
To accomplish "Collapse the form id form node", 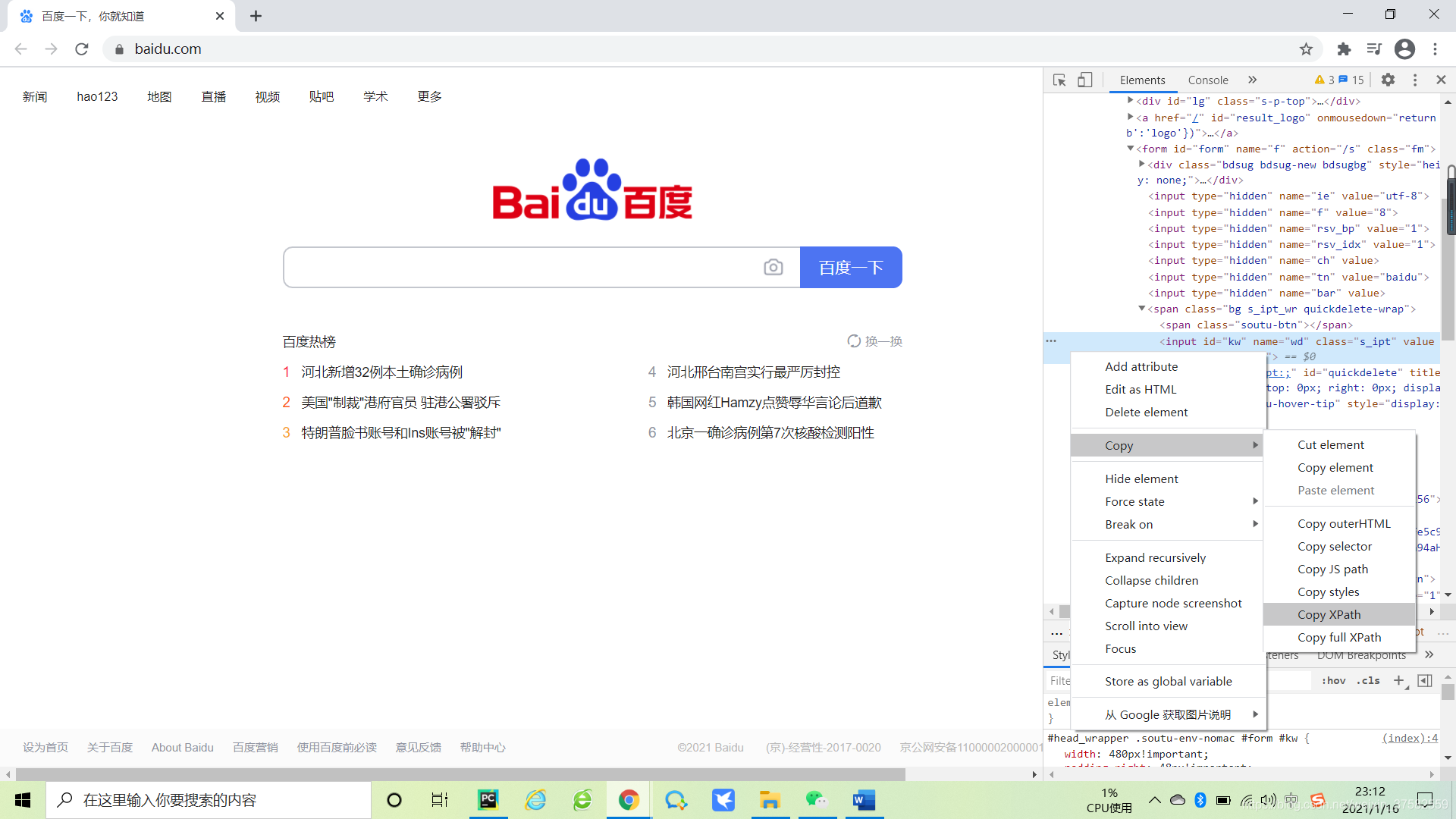I will click(1130, 149).
